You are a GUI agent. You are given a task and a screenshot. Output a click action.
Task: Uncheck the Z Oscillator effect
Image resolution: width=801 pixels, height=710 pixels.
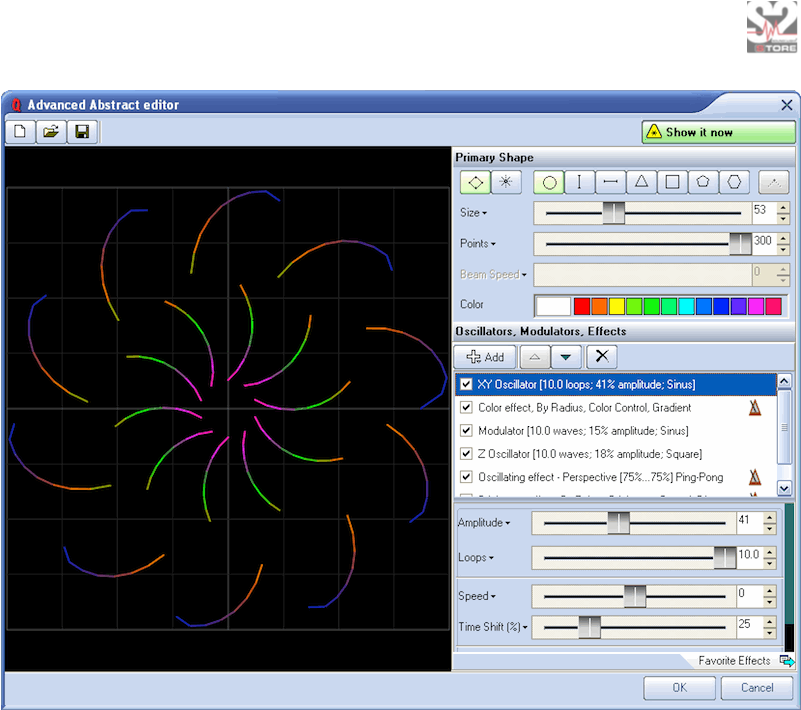coord(466,453)
